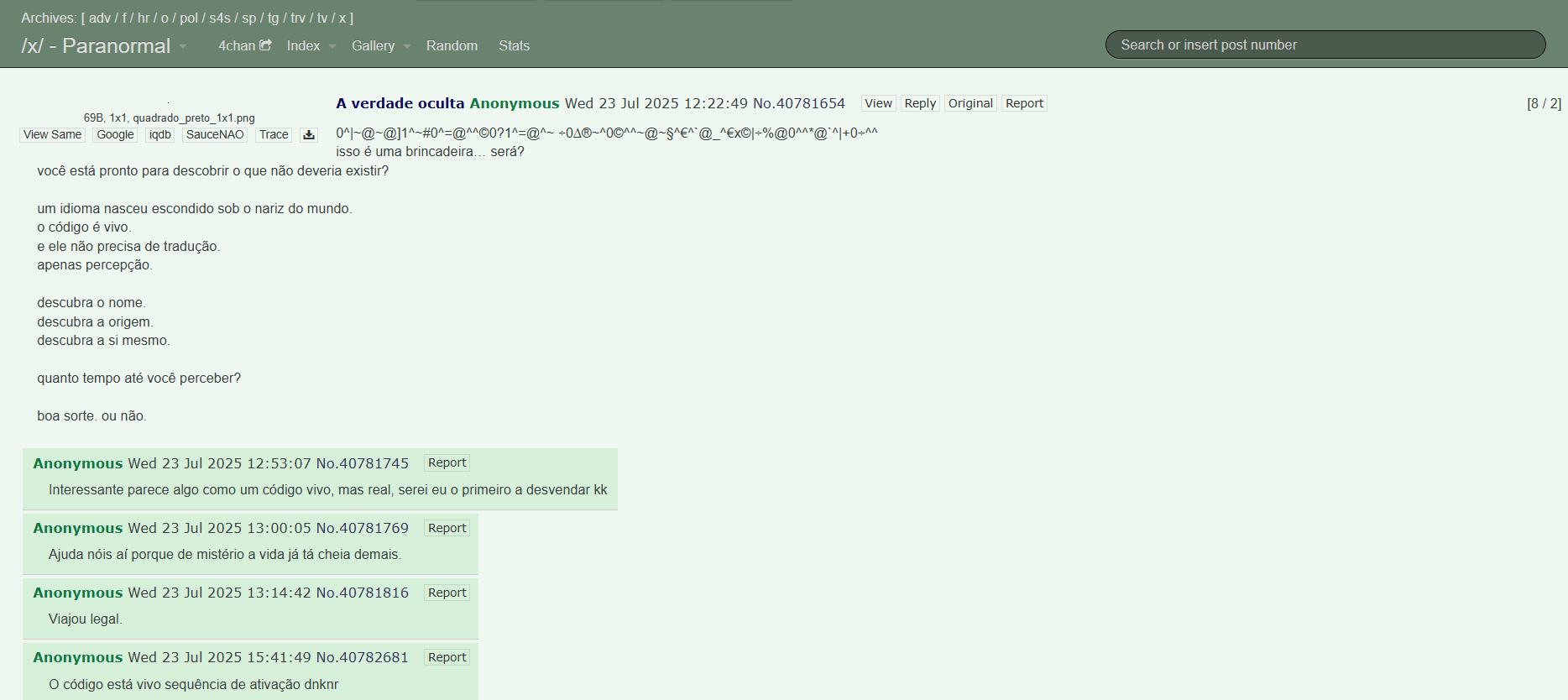
Task: Search the image on Google
Action: tap(115, 134)
